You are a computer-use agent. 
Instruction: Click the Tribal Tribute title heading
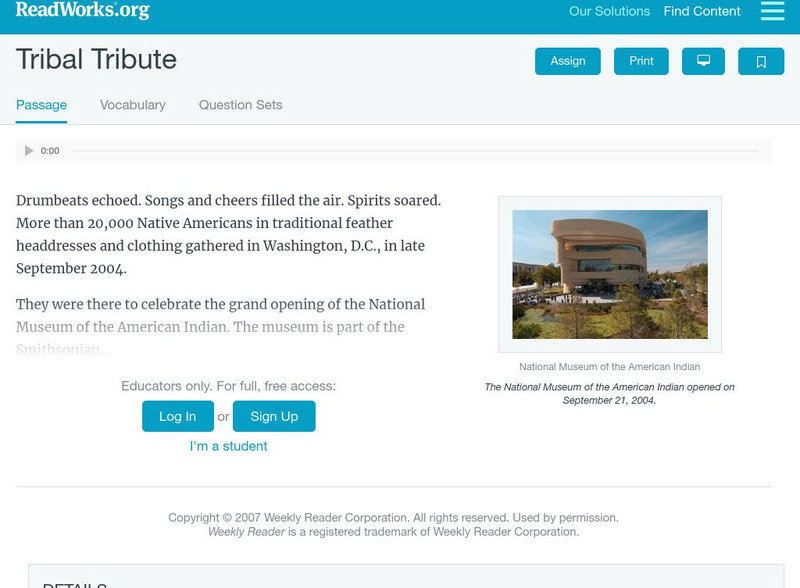(x=97, y=60)
